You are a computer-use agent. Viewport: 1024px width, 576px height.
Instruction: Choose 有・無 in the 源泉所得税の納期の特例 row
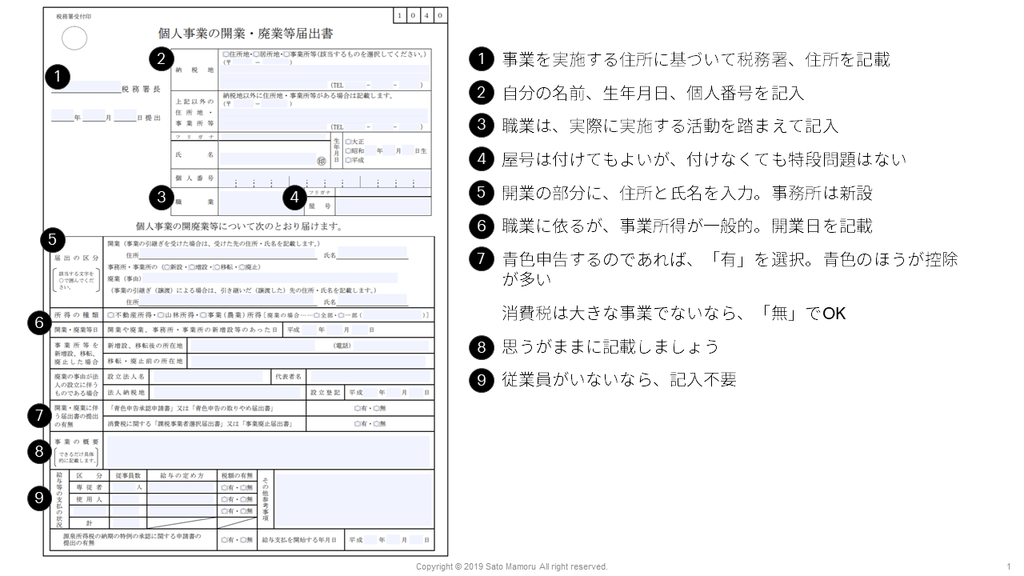[x=236, y=540]
